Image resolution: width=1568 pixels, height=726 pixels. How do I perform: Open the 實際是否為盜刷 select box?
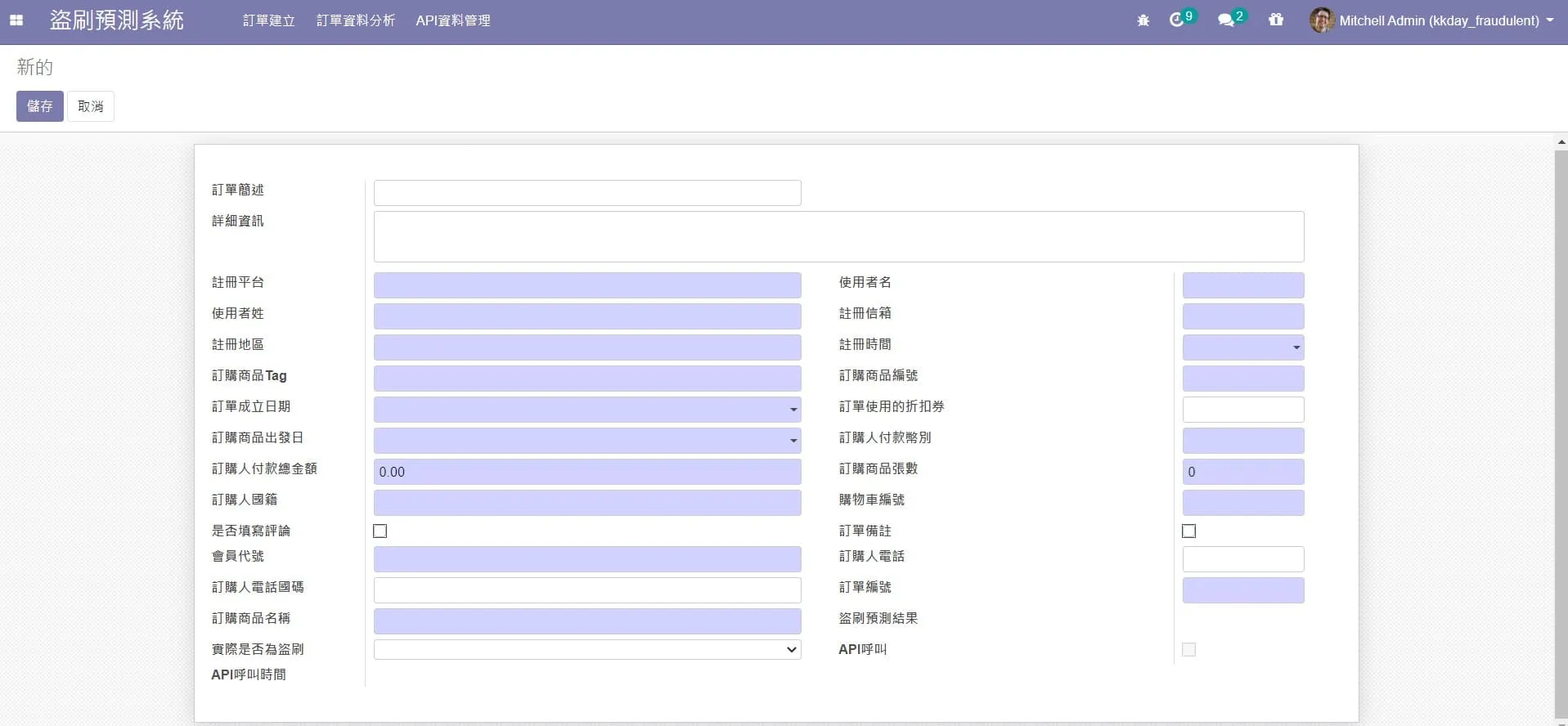(x=587, y=649)
